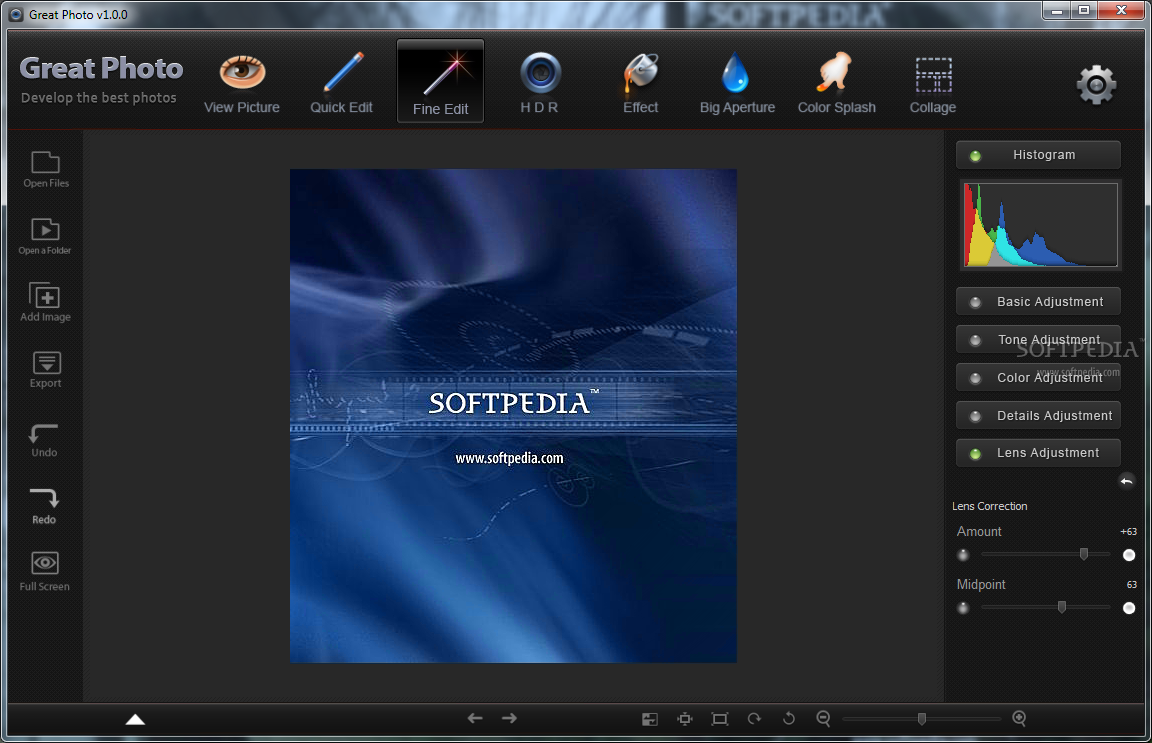This screenshot has width=1152, height=743.
Task: Click the zoom slider handle
Action: pos(921,719)
